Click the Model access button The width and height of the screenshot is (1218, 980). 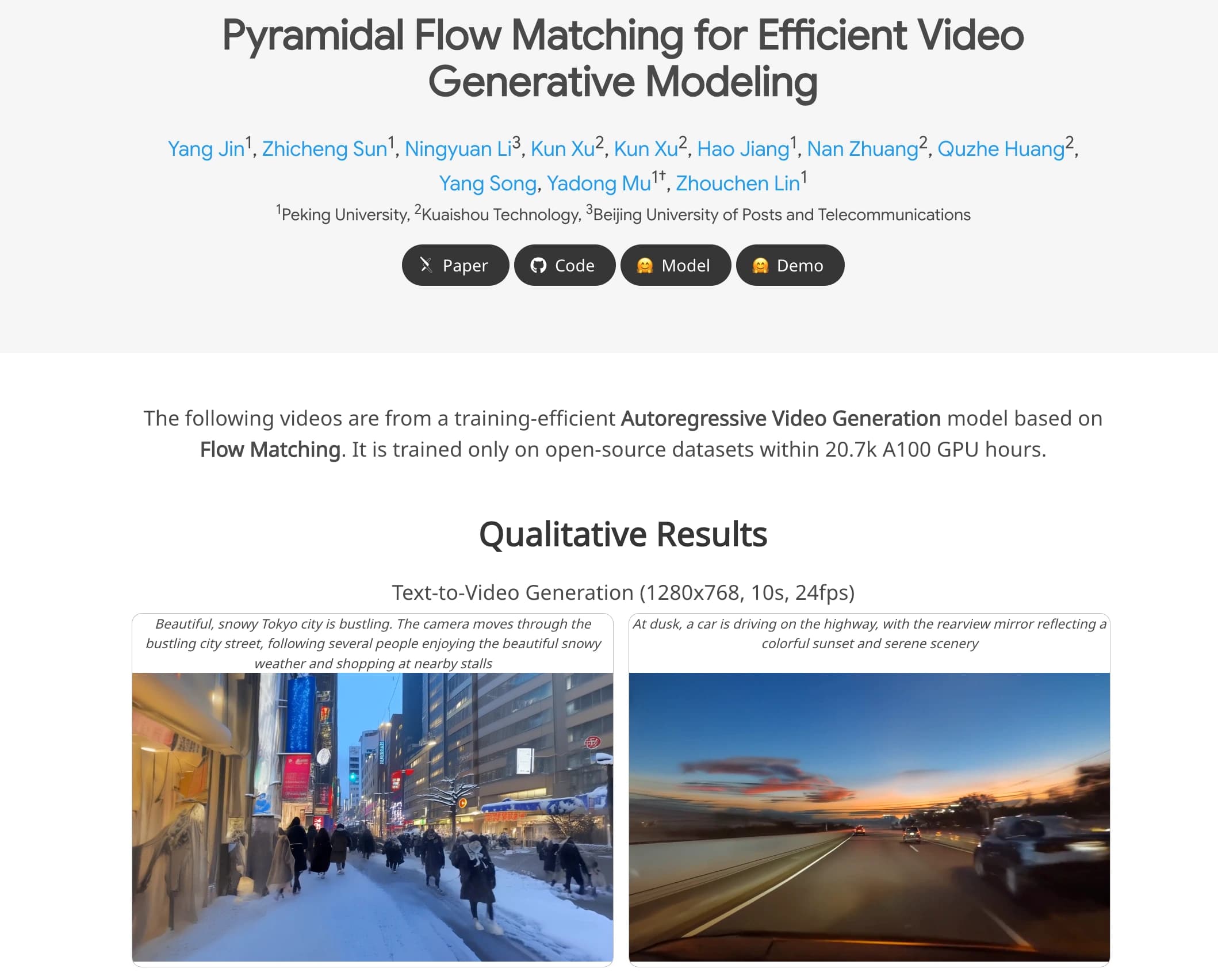coord(675,265)
